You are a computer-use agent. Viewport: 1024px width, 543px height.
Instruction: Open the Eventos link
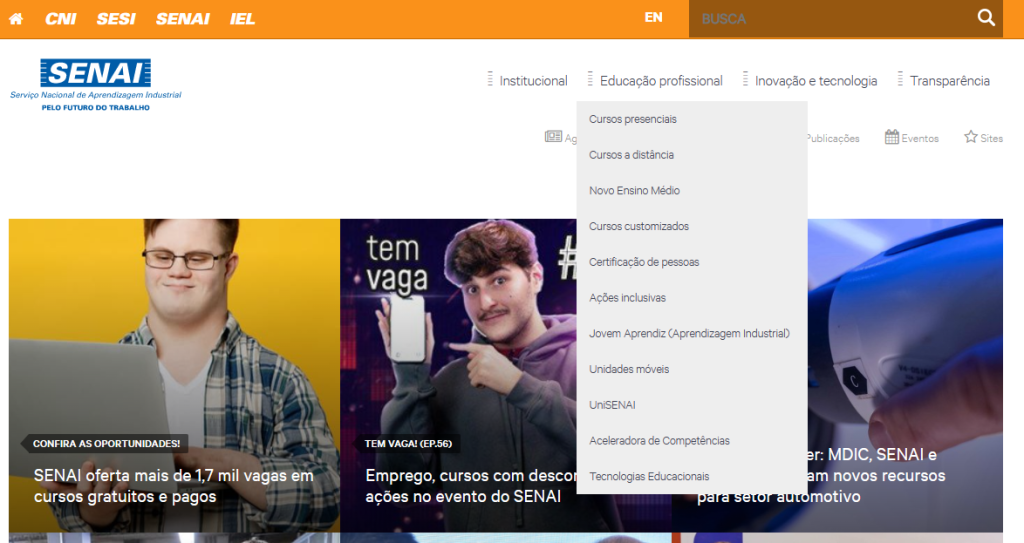[920, 139]
